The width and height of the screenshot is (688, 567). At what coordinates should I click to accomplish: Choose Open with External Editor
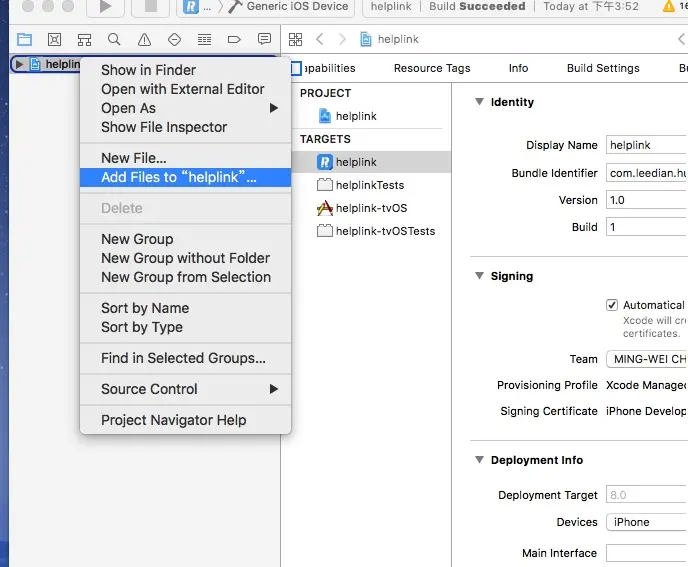(185, 89)
